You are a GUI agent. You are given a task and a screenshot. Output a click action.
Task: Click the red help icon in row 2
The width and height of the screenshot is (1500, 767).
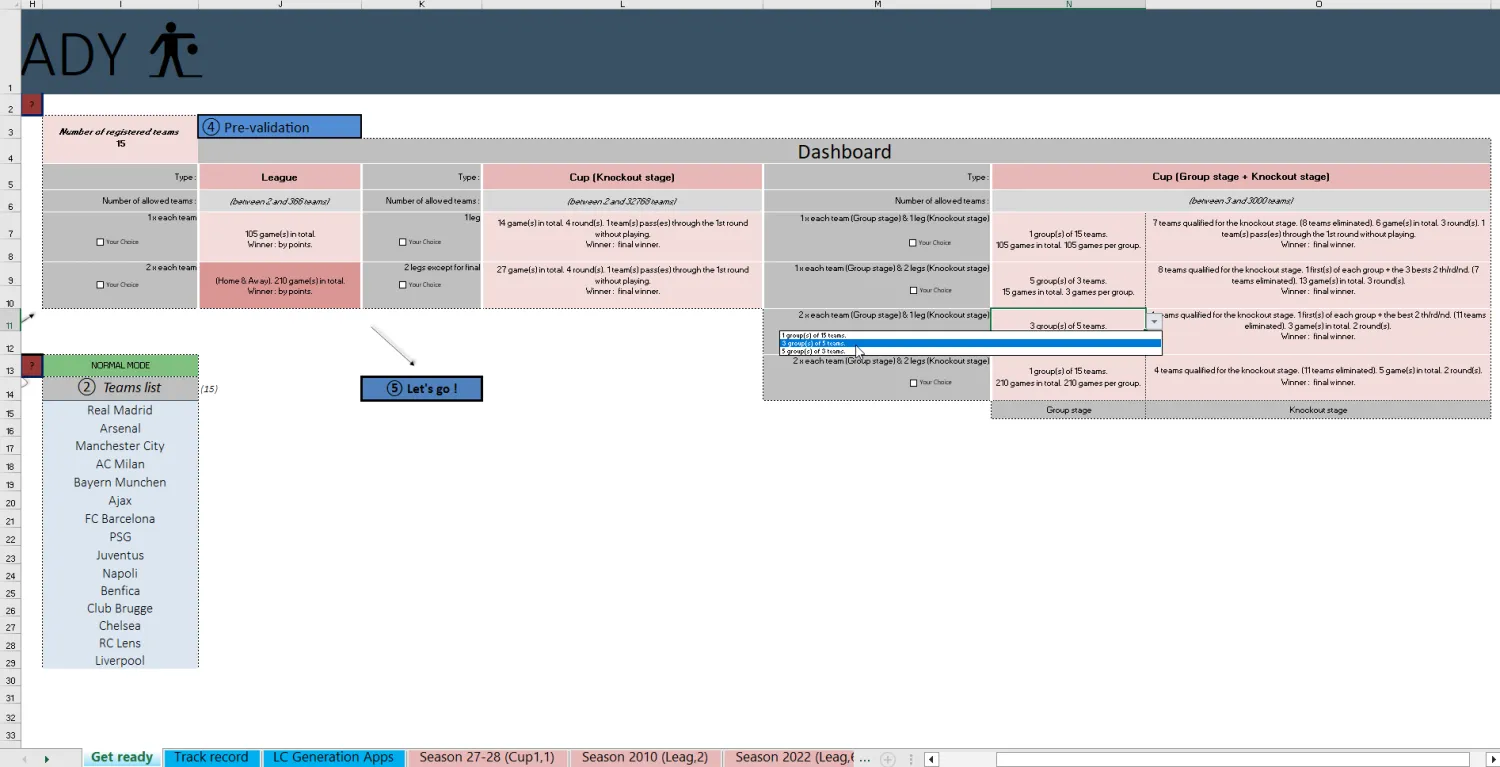(31, 105)
